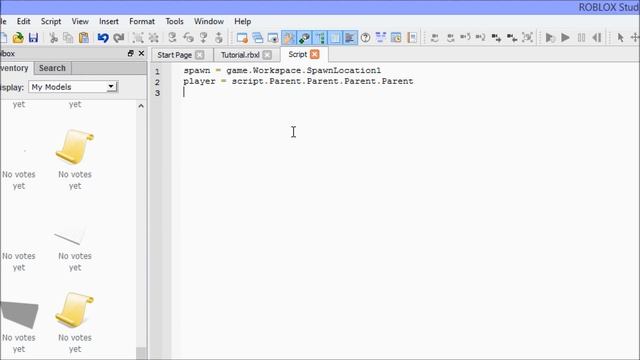This screenshot has height=360, width=640.
Task: Close the Toolbox panel
Action: click(141, 53)
